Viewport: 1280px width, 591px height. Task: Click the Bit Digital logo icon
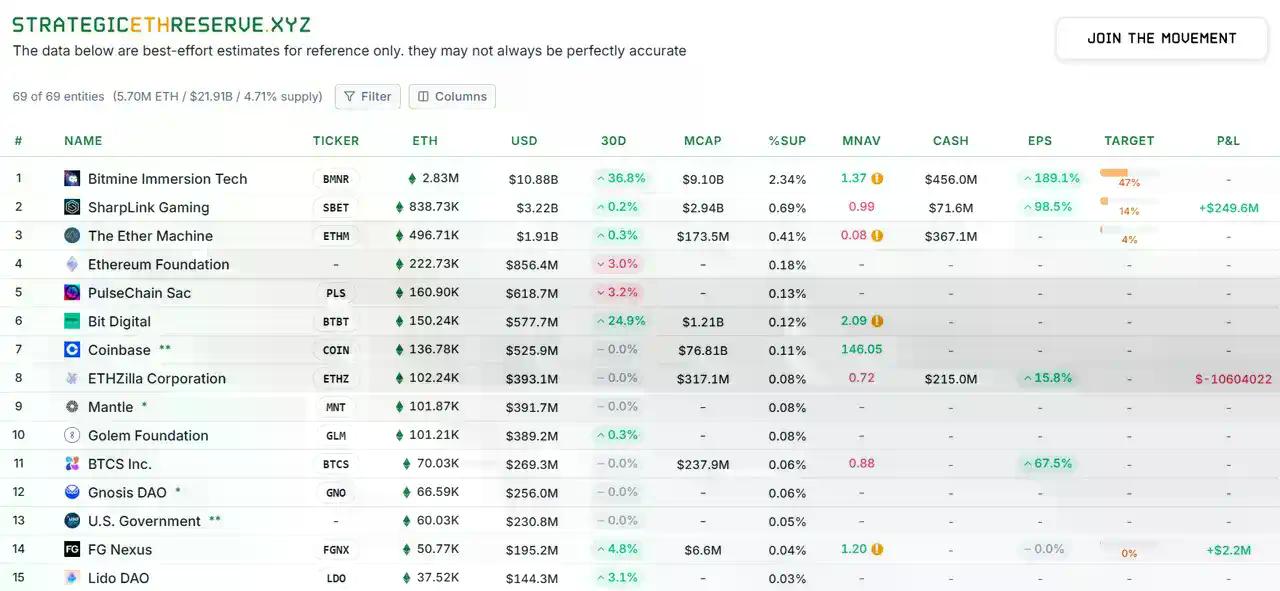tap(72, 321)
